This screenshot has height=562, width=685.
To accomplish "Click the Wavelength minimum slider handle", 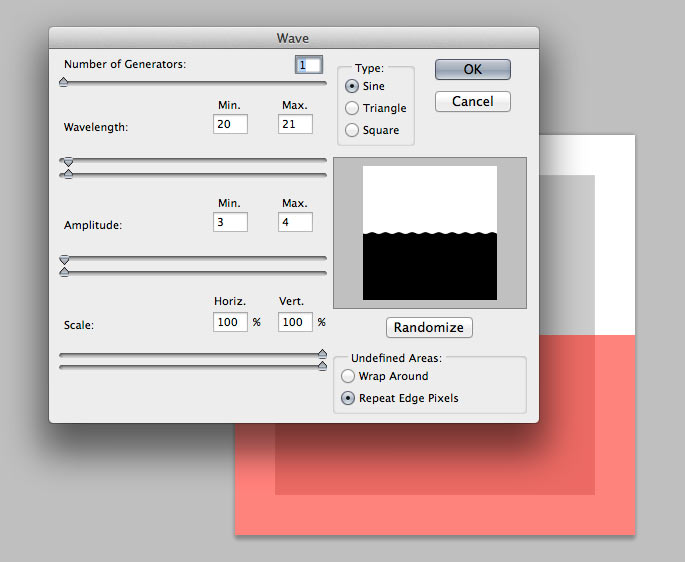I will (x=67, y=161).
